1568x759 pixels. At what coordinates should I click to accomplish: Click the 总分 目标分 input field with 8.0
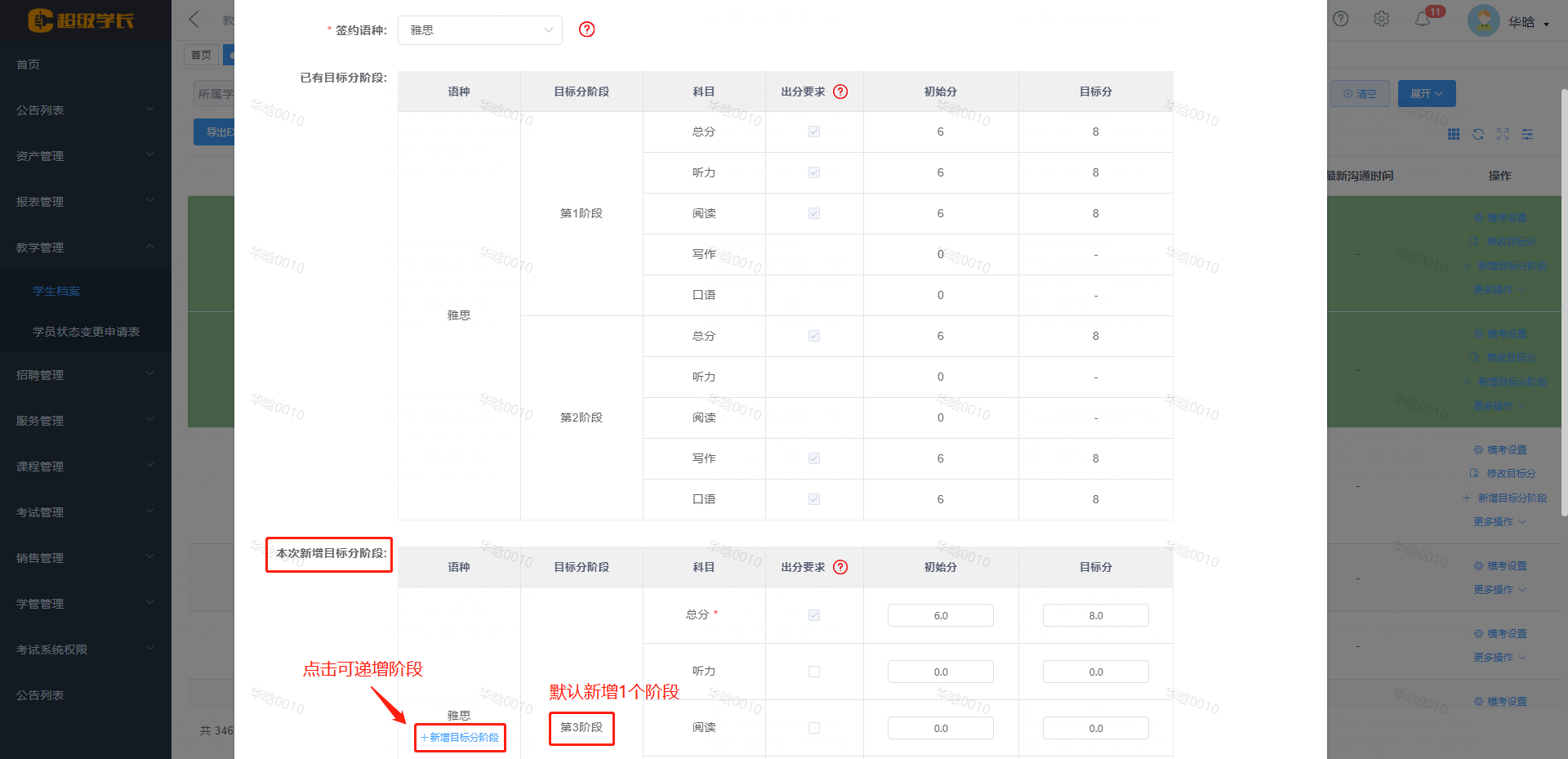click(1095, 615)
